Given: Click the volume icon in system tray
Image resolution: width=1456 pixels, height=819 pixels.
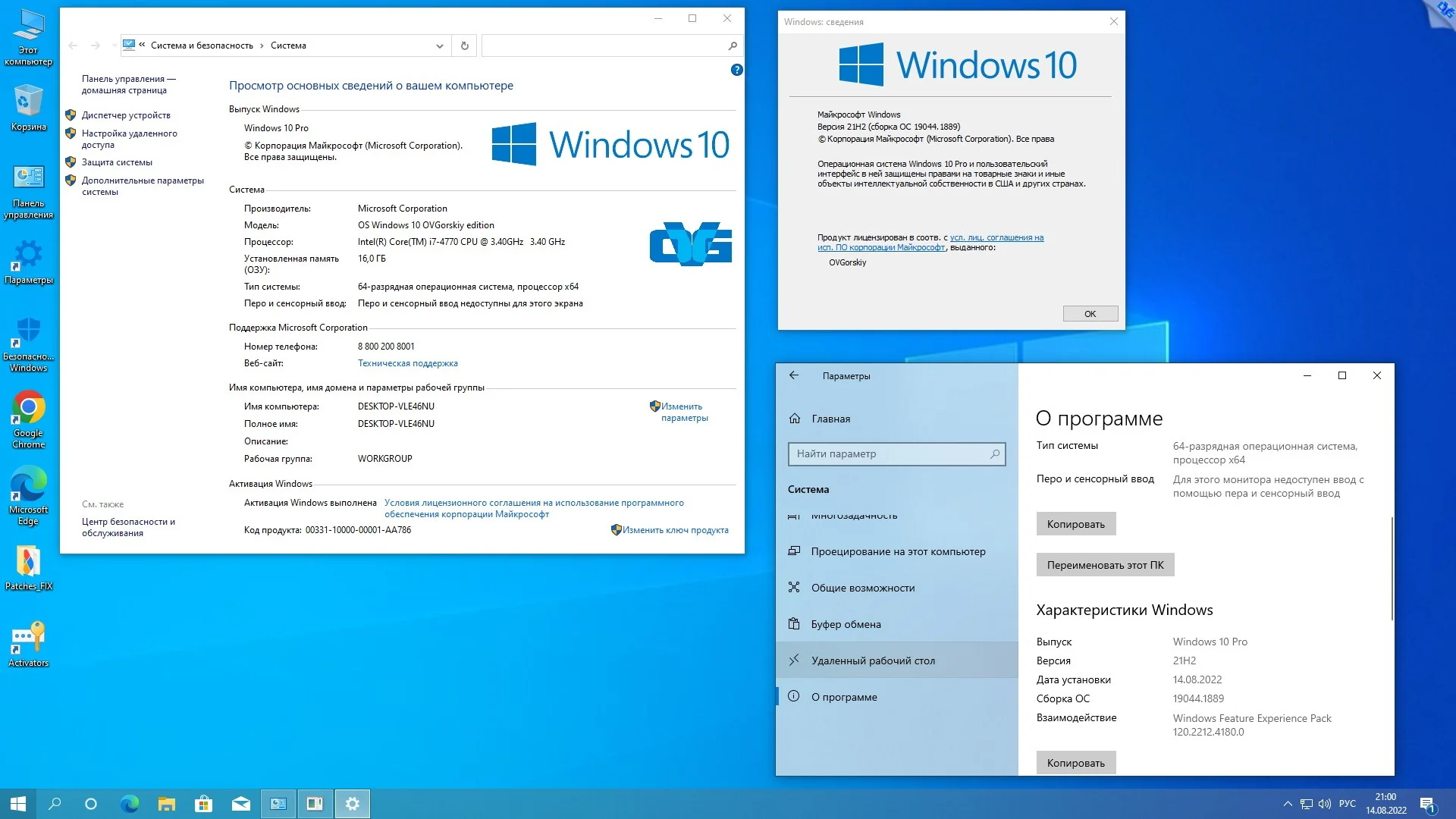Looking at the screenshot, I should (1324, 804).
